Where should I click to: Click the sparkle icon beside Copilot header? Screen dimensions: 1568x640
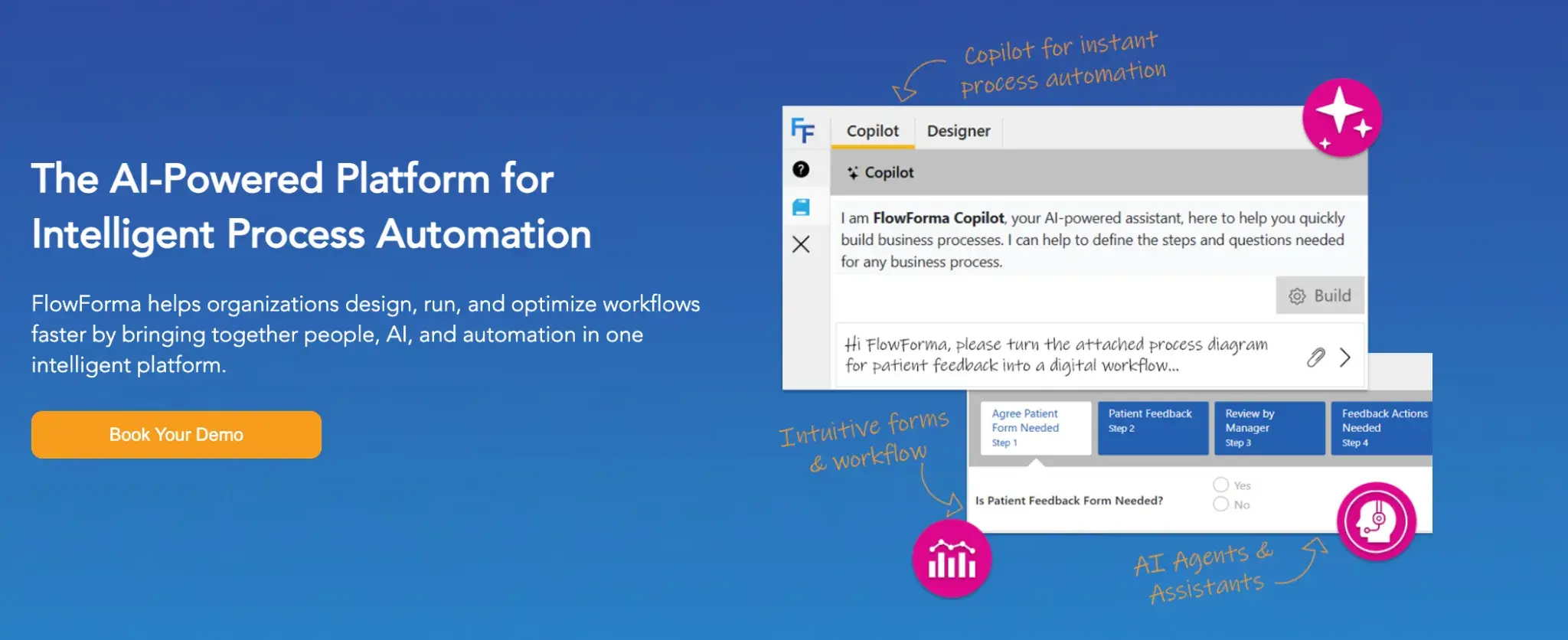tap(852, 173)
